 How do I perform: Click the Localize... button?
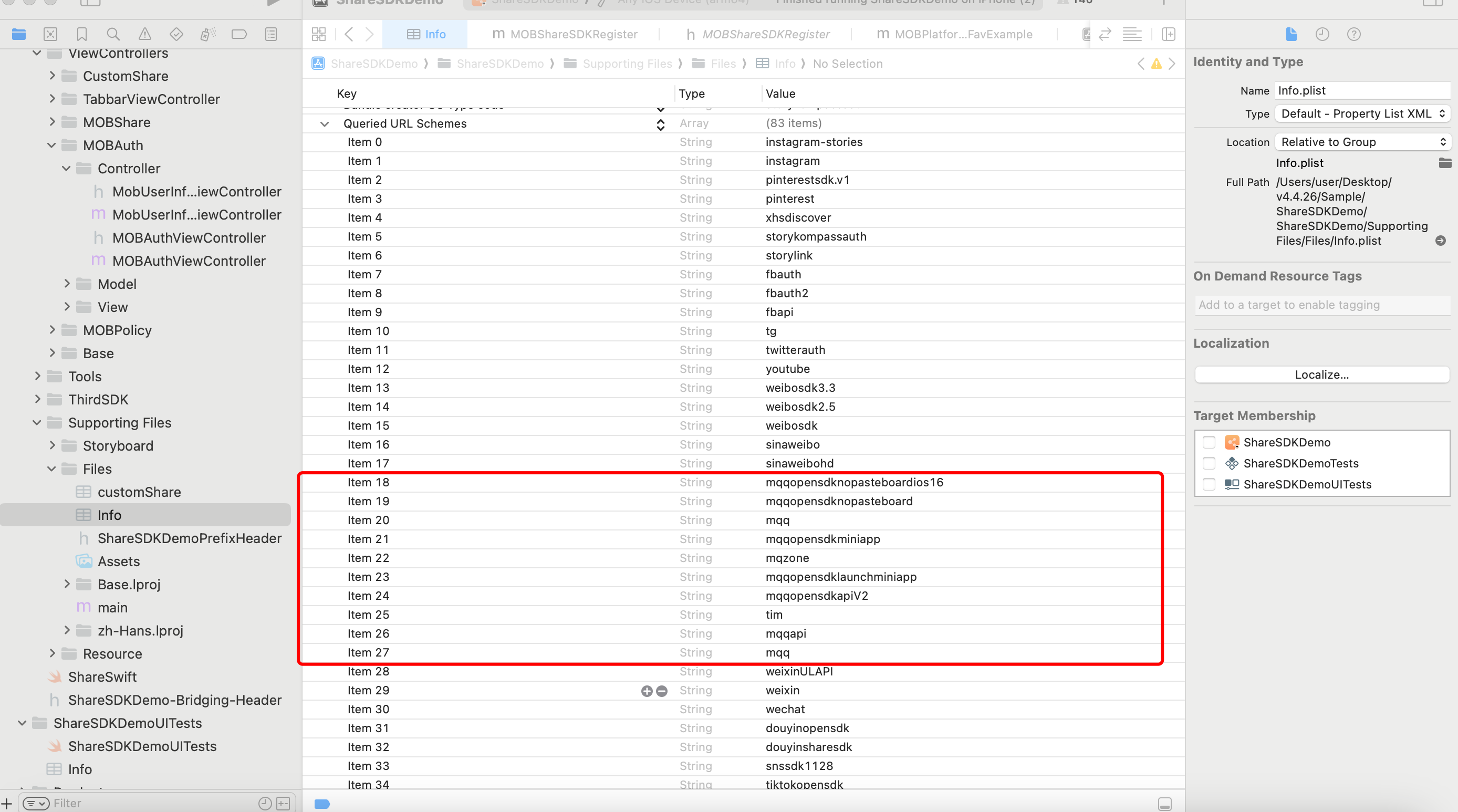click(1321, 374)
